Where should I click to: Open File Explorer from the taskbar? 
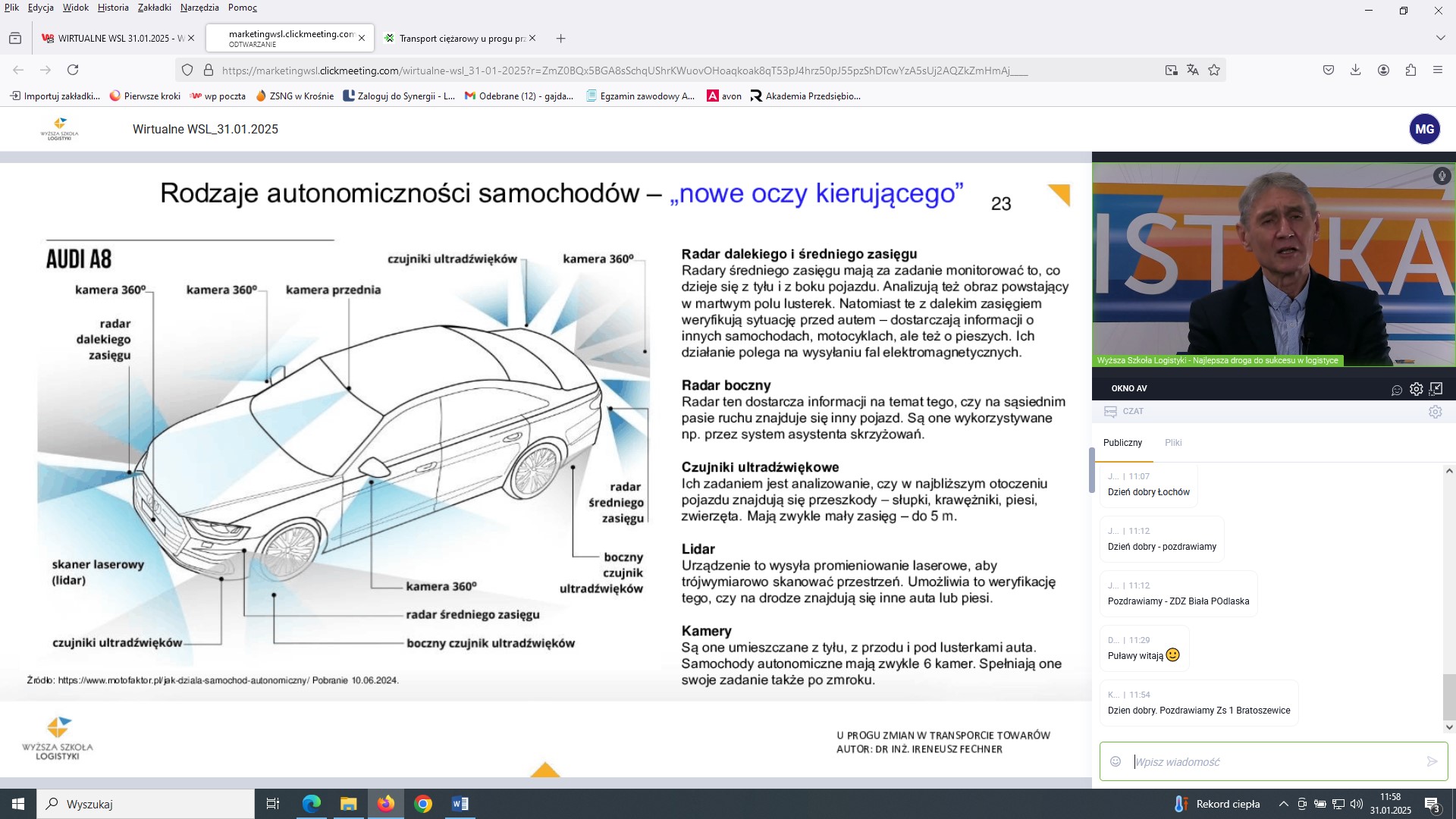(x=348, y=804)
